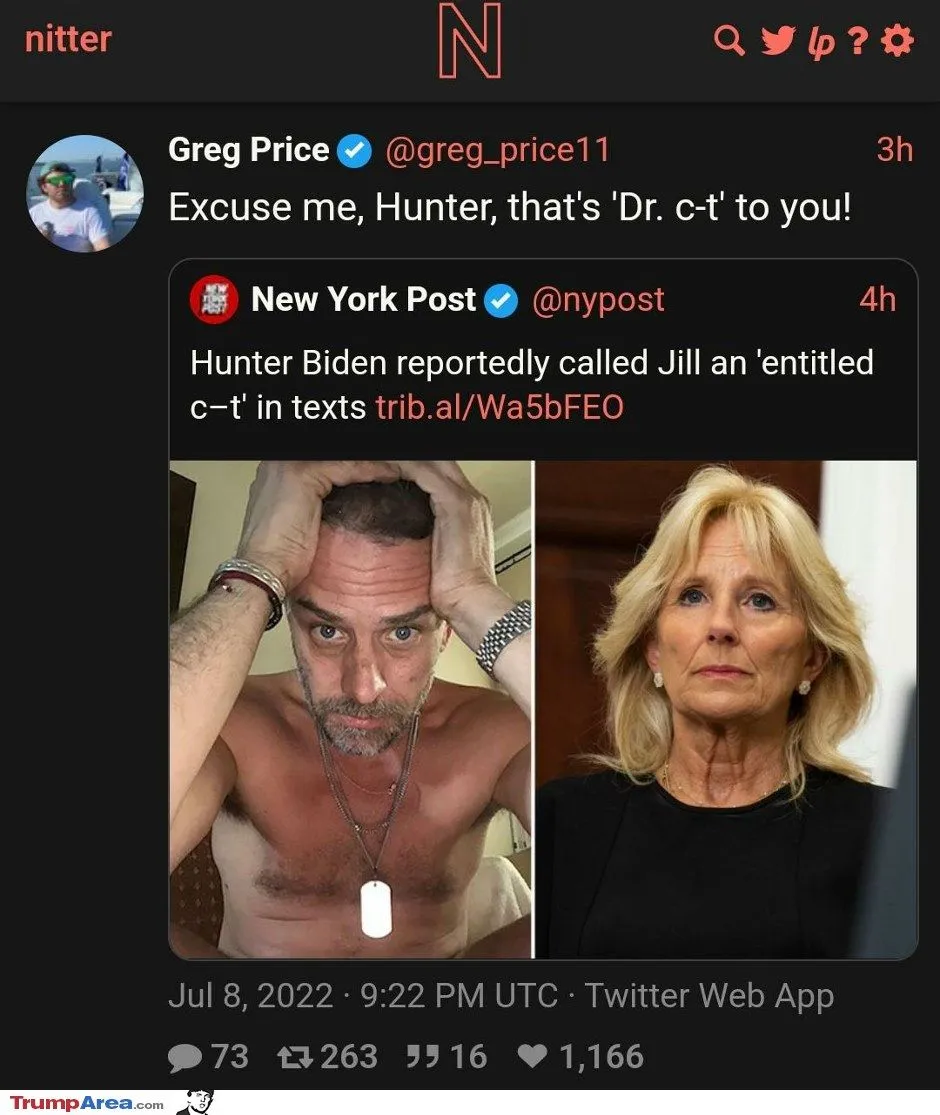Open the Liberapay donate icon
The image size is (940, 1115).
click(820, 43)
